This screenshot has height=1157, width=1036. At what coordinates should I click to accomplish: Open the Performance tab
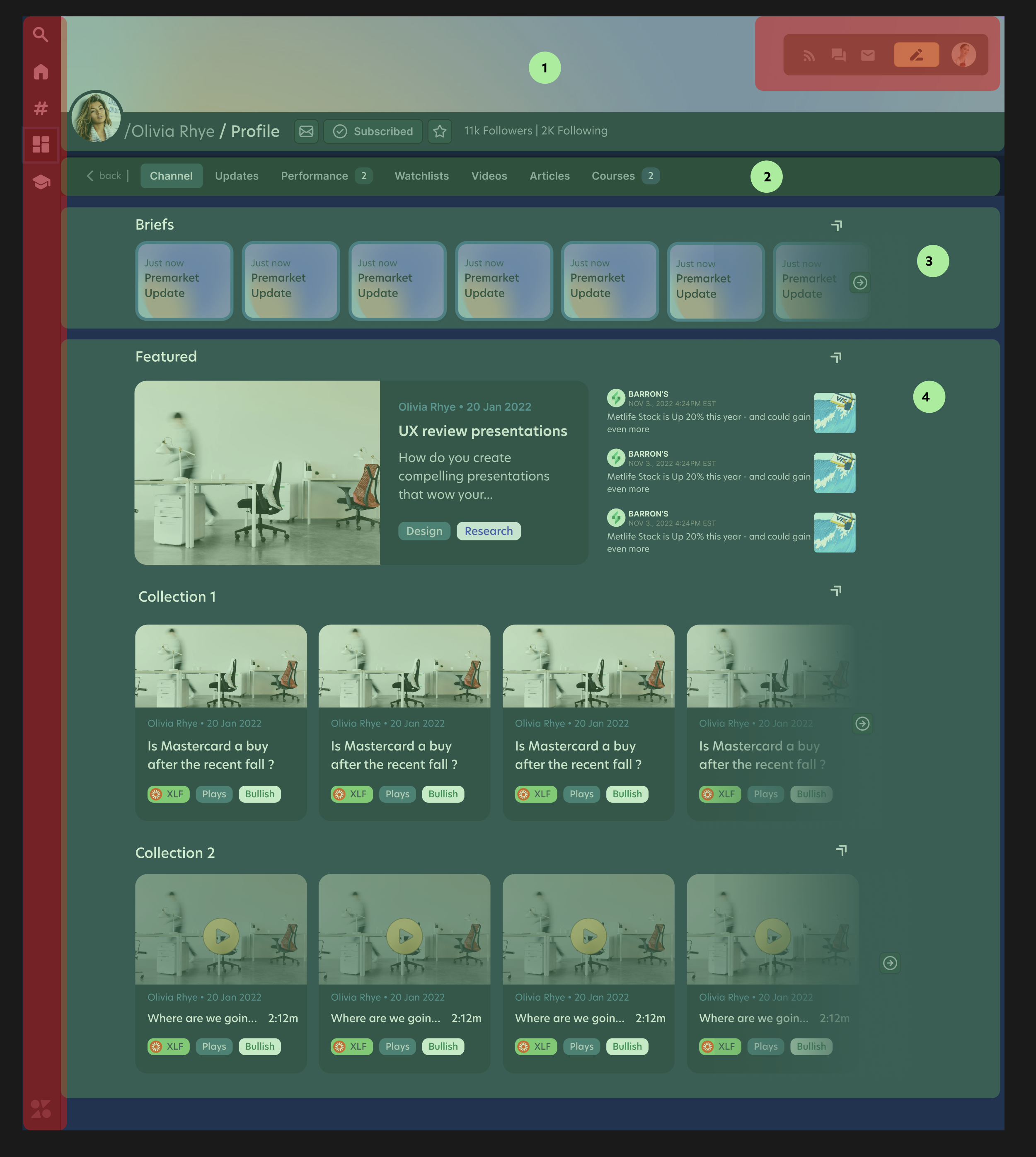314,176
